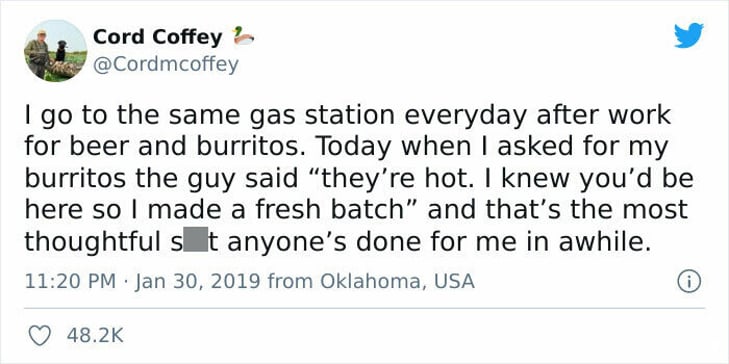Open the tweet info icon
The image size is (729, 364).
pyautogui.click(x=689, y=282)
